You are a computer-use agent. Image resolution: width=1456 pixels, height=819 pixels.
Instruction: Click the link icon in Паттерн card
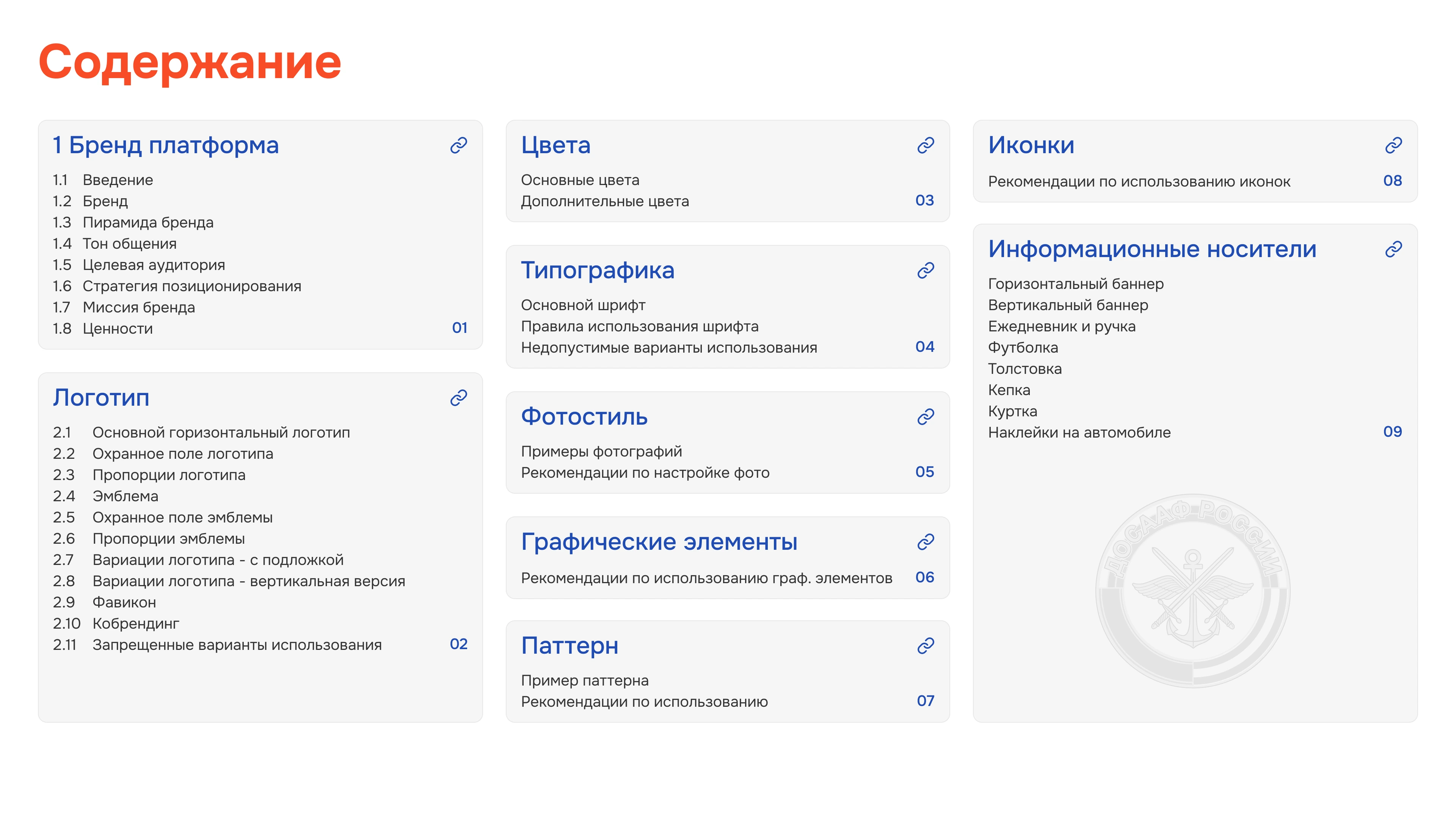click(x=925, y=645)
